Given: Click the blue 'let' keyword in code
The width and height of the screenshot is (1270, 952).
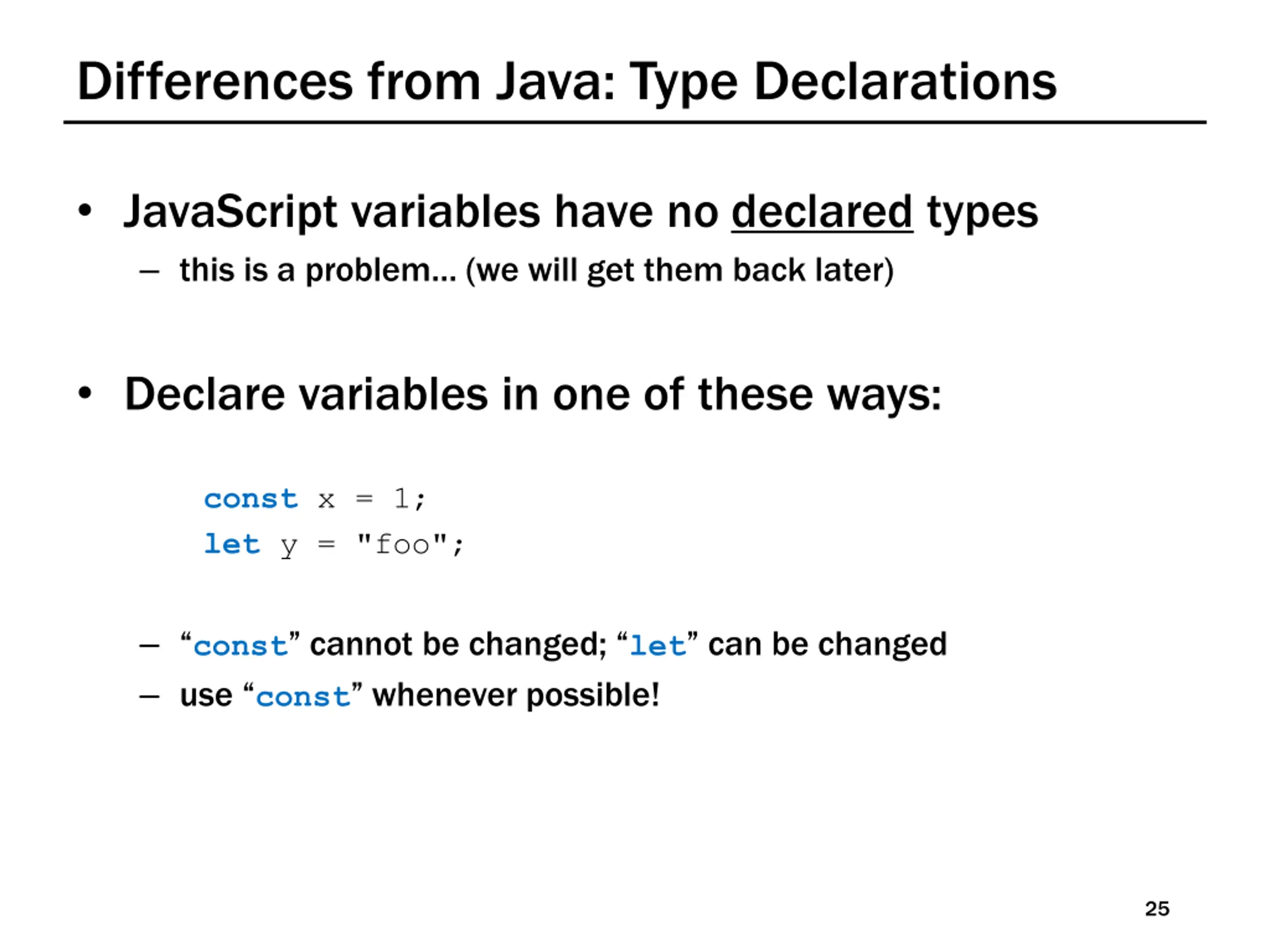Looking at the screenshot, I should [232, 543].
